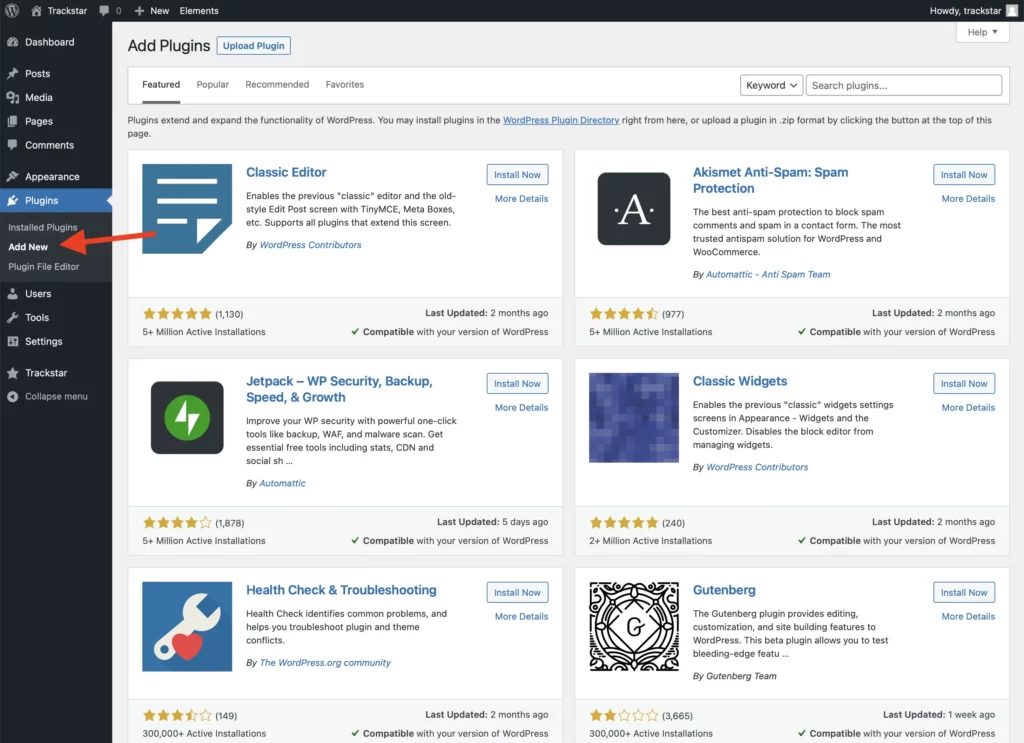Click Jetpack's Automattic author link

tap(282, 483)
